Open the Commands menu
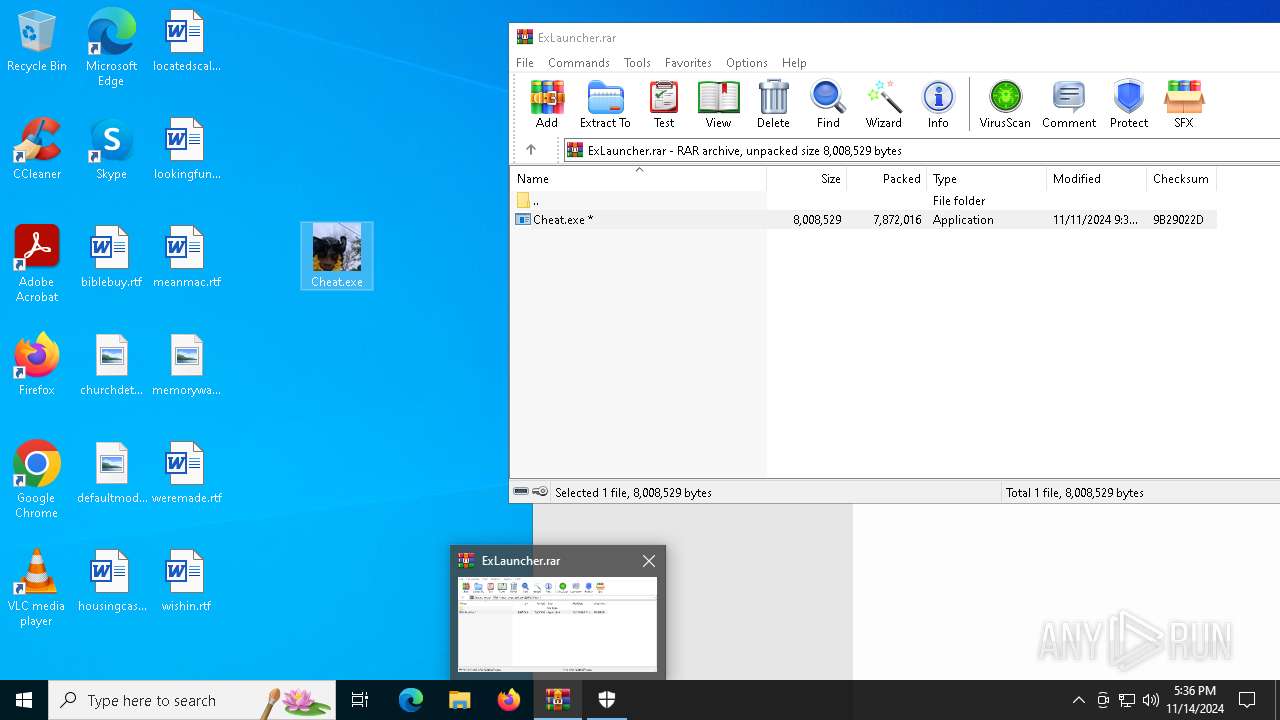This screenshot has width=1280, height=720. click(579, 62)
